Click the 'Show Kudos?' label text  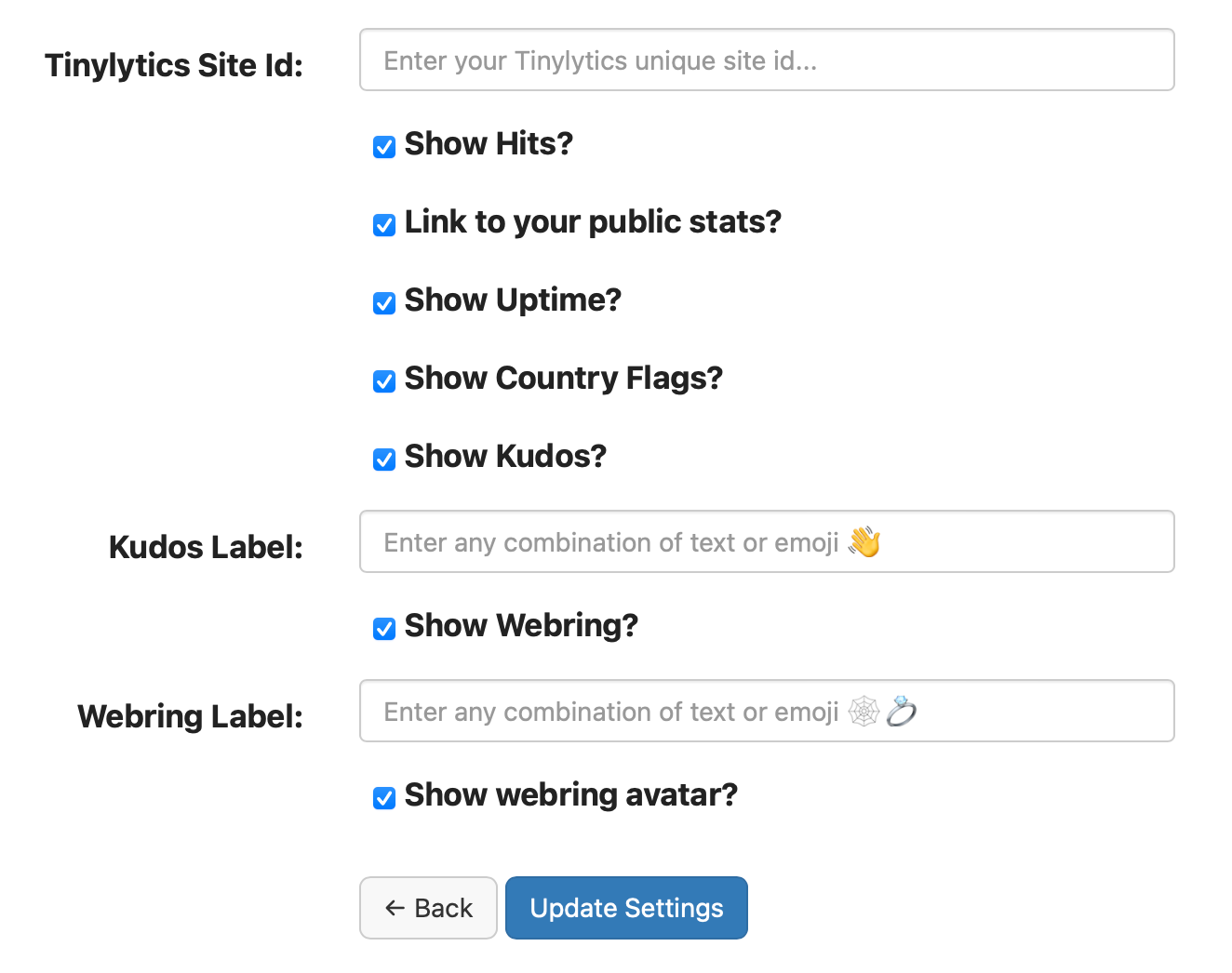point(505,457)
